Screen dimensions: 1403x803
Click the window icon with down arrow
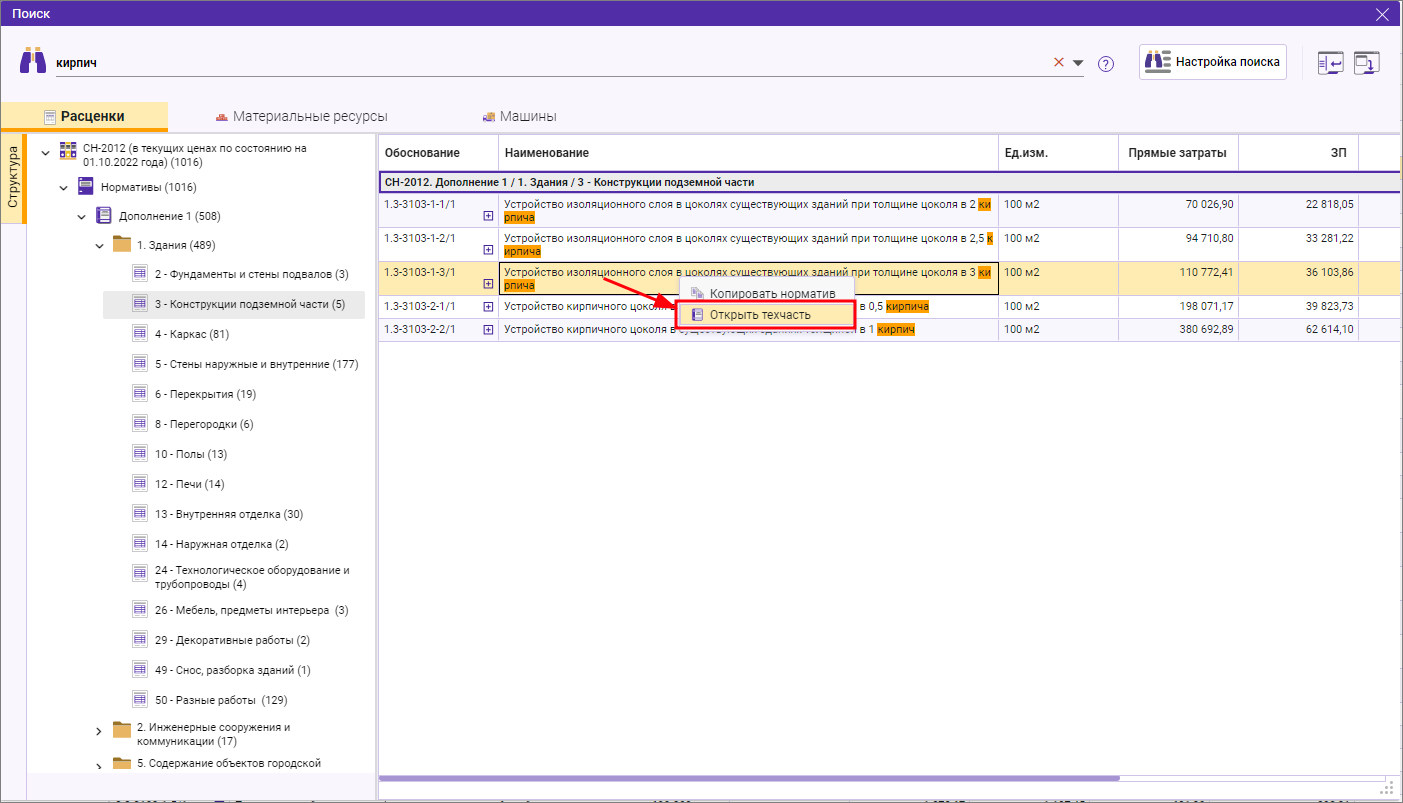(x=1366, y=63)
